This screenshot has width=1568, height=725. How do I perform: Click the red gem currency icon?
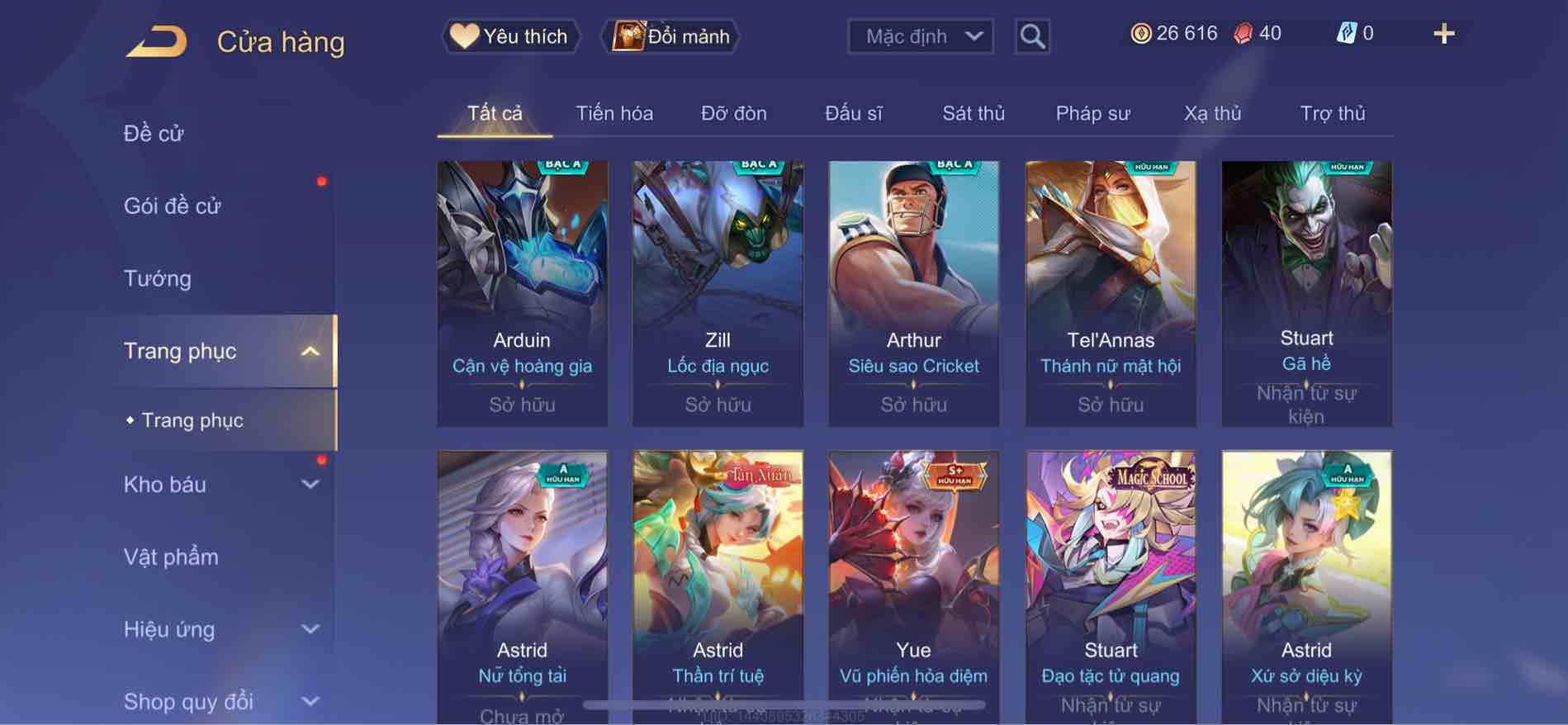click(1243, 34)
